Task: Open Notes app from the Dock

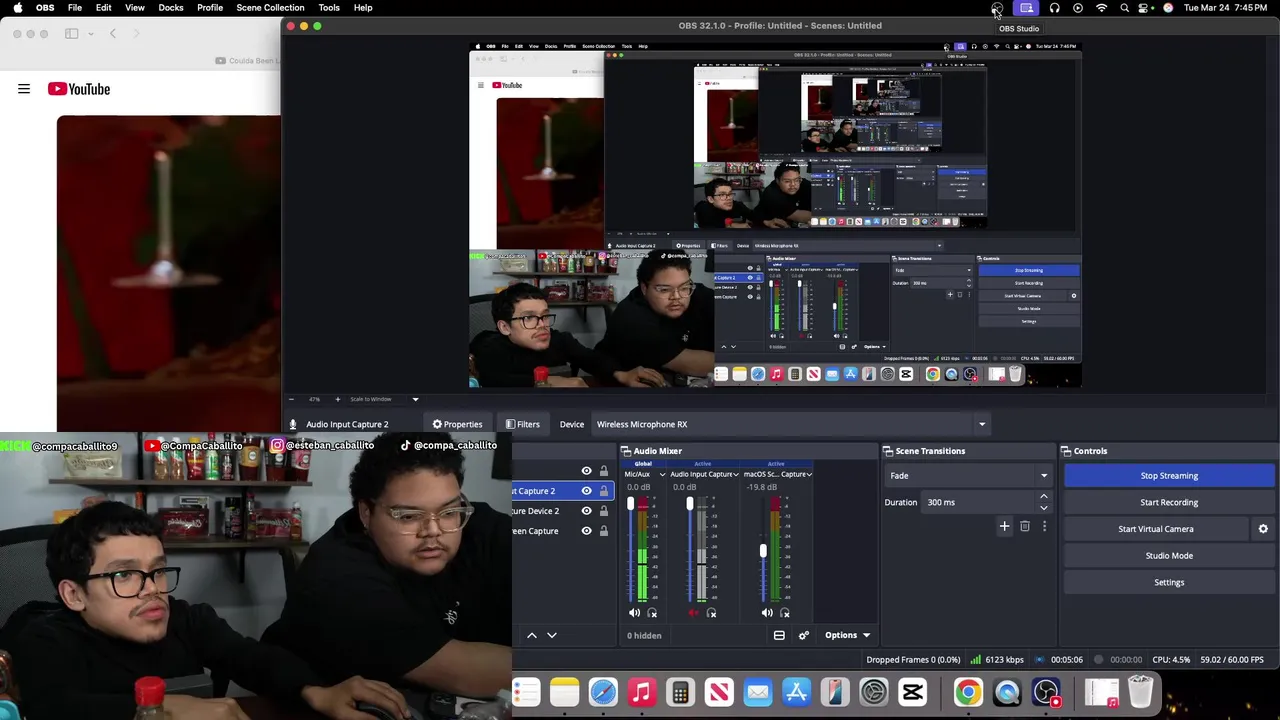Action: click(564, 692)
